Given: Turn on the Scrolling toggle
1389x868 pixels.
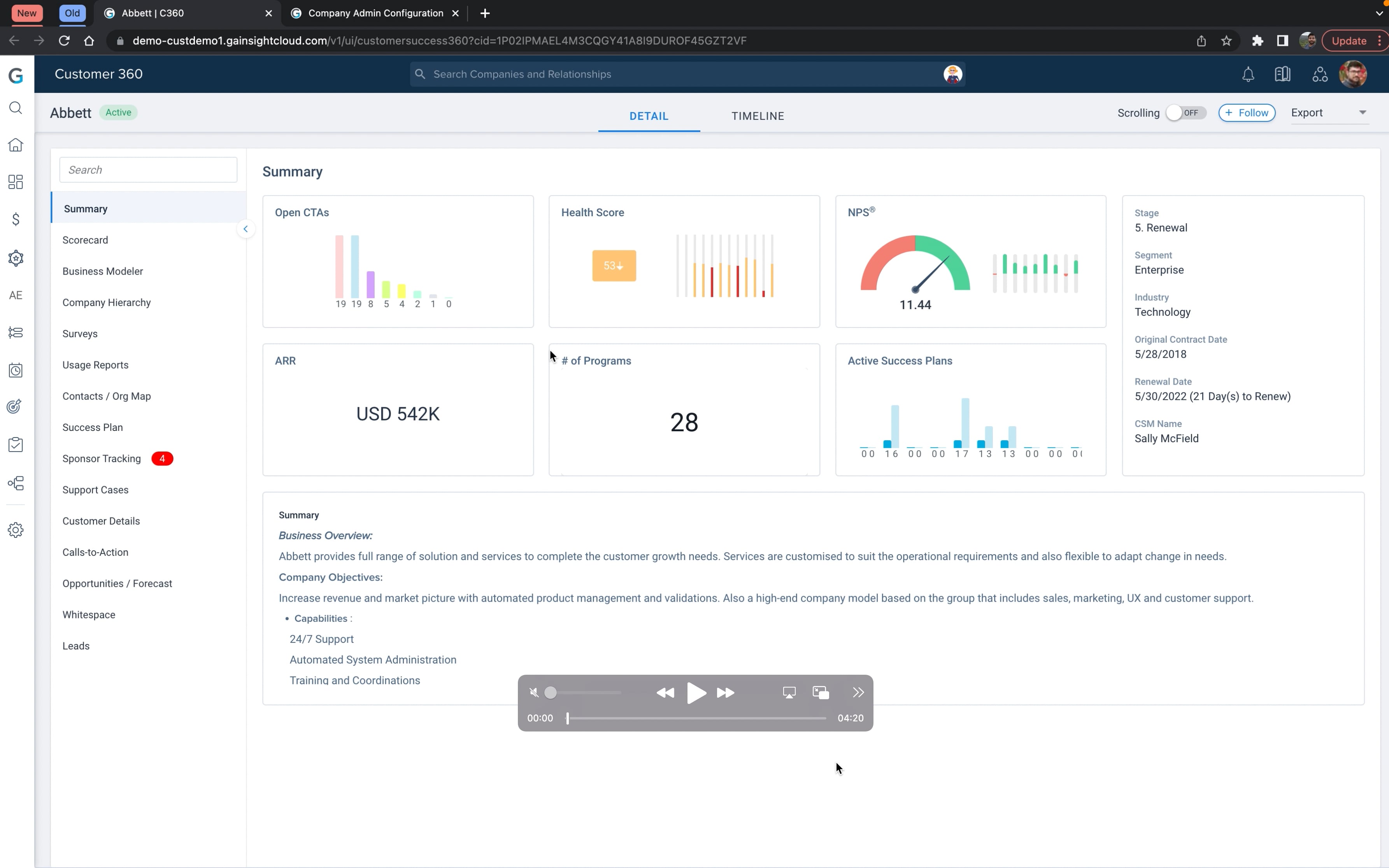Looking at the screenshot, I should coord(1184,113).
